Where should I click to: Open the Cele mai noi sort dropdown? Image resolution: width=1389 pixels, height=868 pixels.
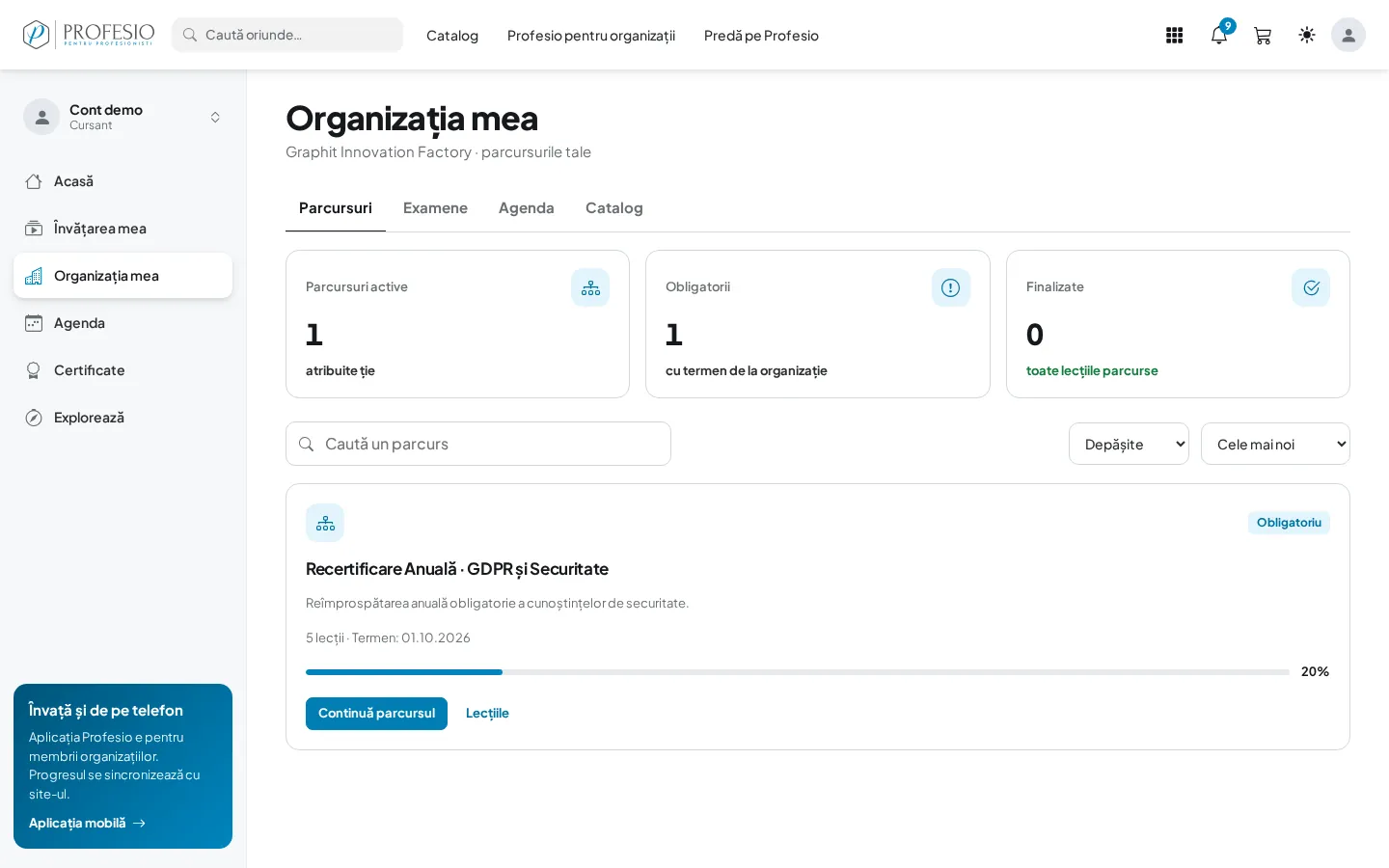point(1275,444)
